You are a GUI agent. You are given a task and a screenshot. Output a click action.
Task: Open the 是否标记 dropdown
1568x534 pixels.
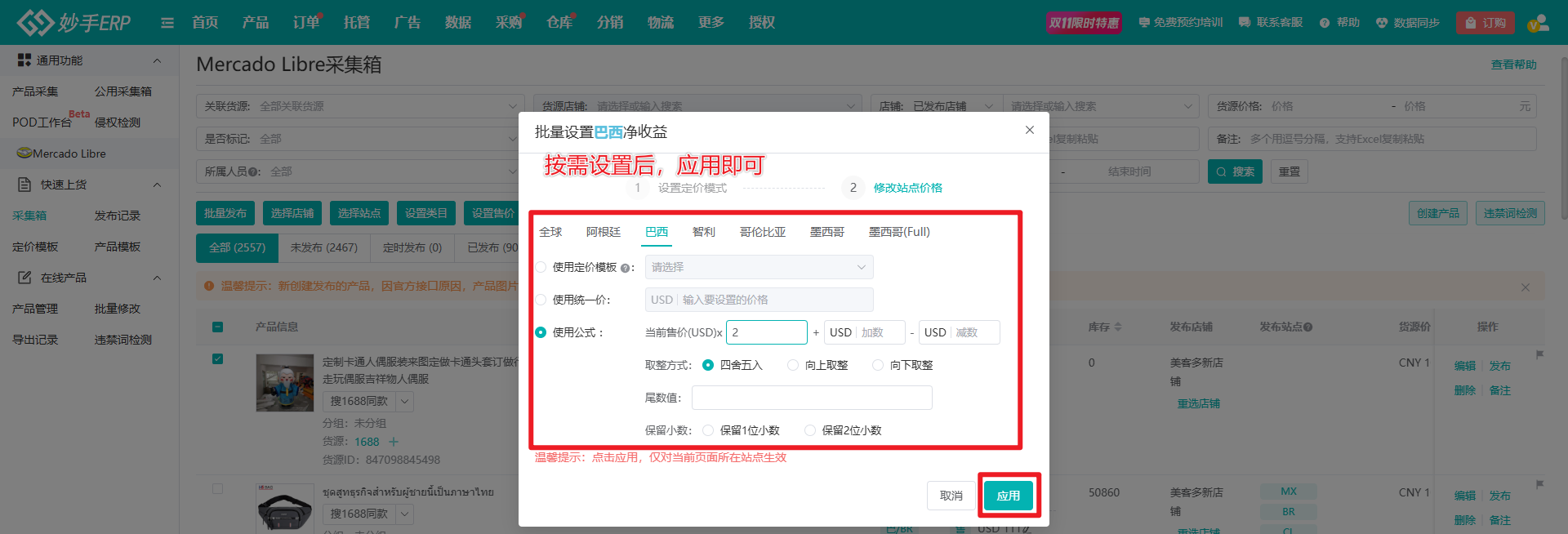pyautogui.click(x=359, y=139)
